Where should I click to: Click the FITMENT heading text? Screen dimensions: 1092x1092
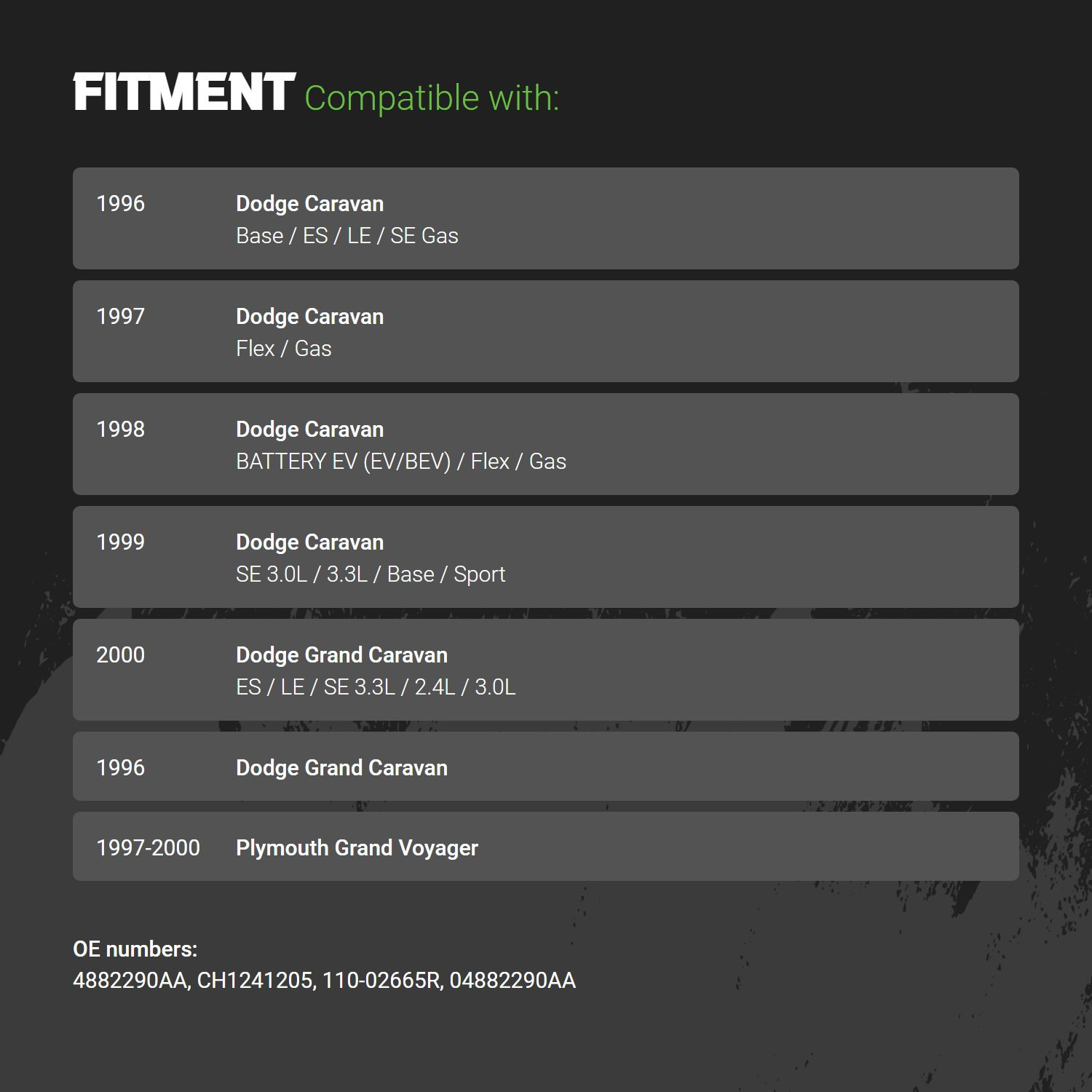pyautogui.click(x=184, y=92)
